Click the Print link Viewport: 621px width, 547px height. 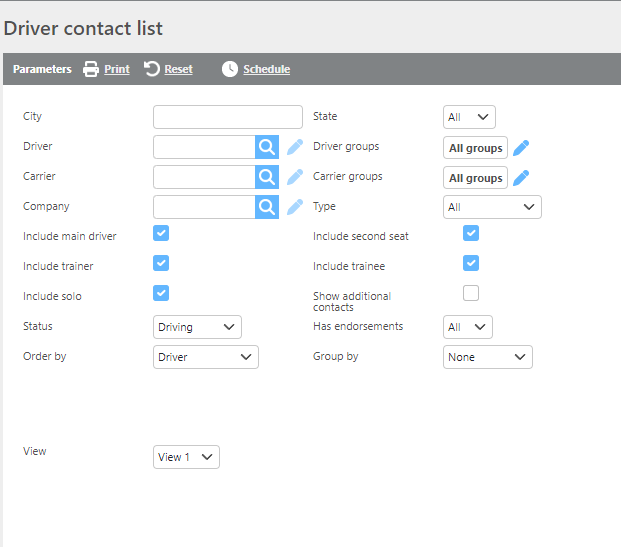click(x=107, y=69)
